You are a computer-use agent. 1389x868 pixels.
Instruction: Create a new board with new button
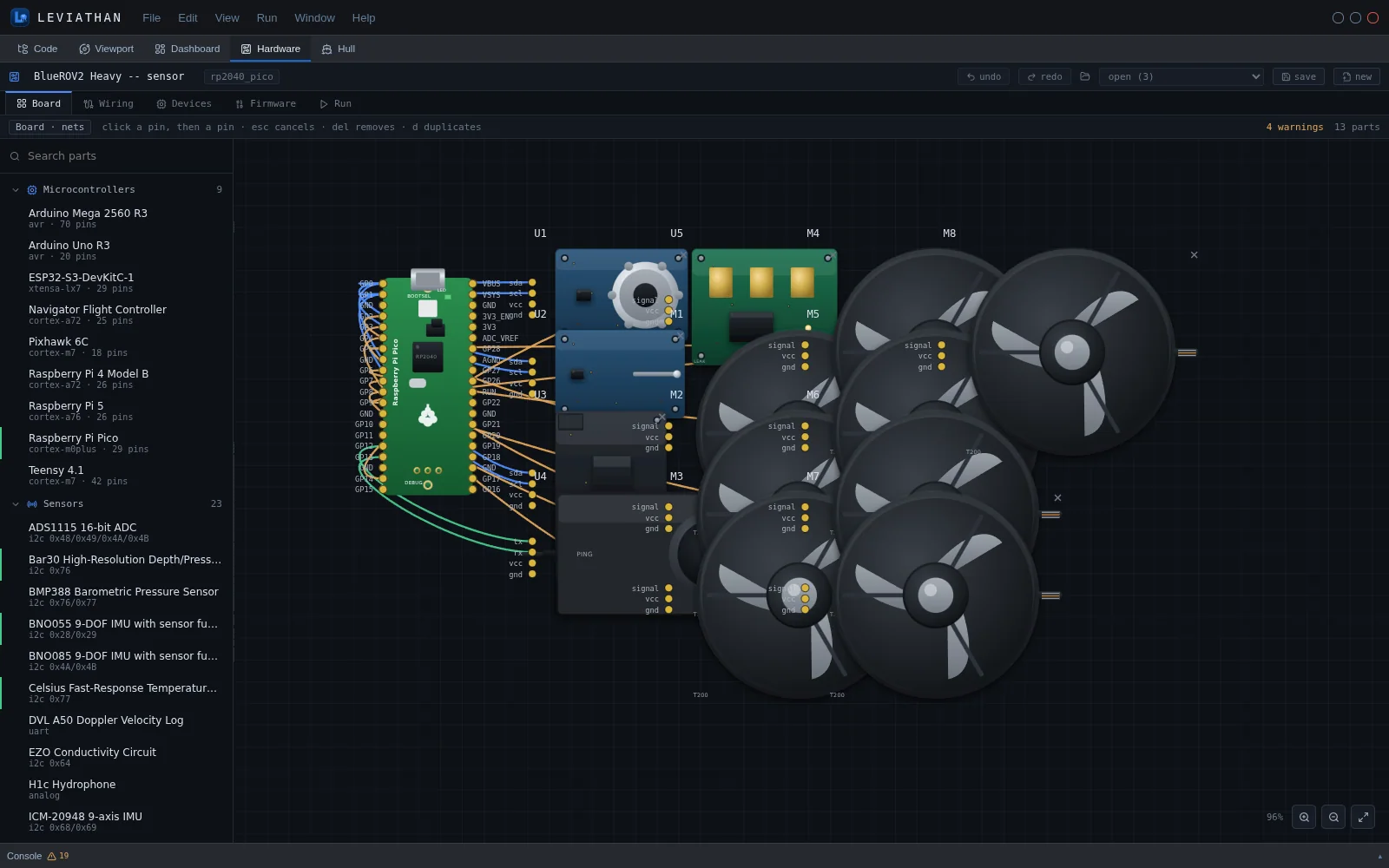pos(1357,76)
